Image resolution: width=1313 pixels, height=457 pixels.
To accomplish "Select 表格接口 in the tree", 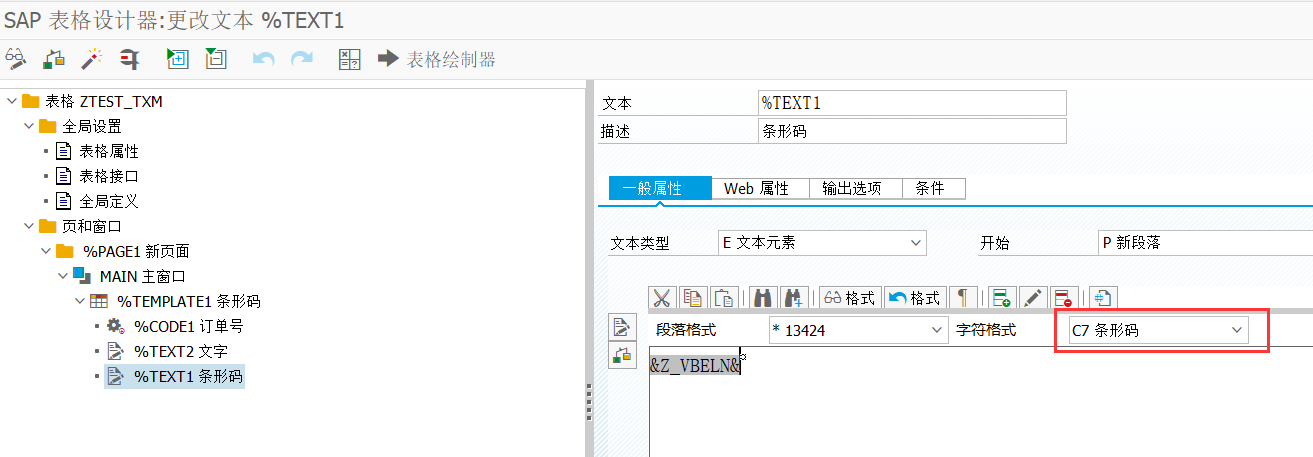I will coord(109,176).
